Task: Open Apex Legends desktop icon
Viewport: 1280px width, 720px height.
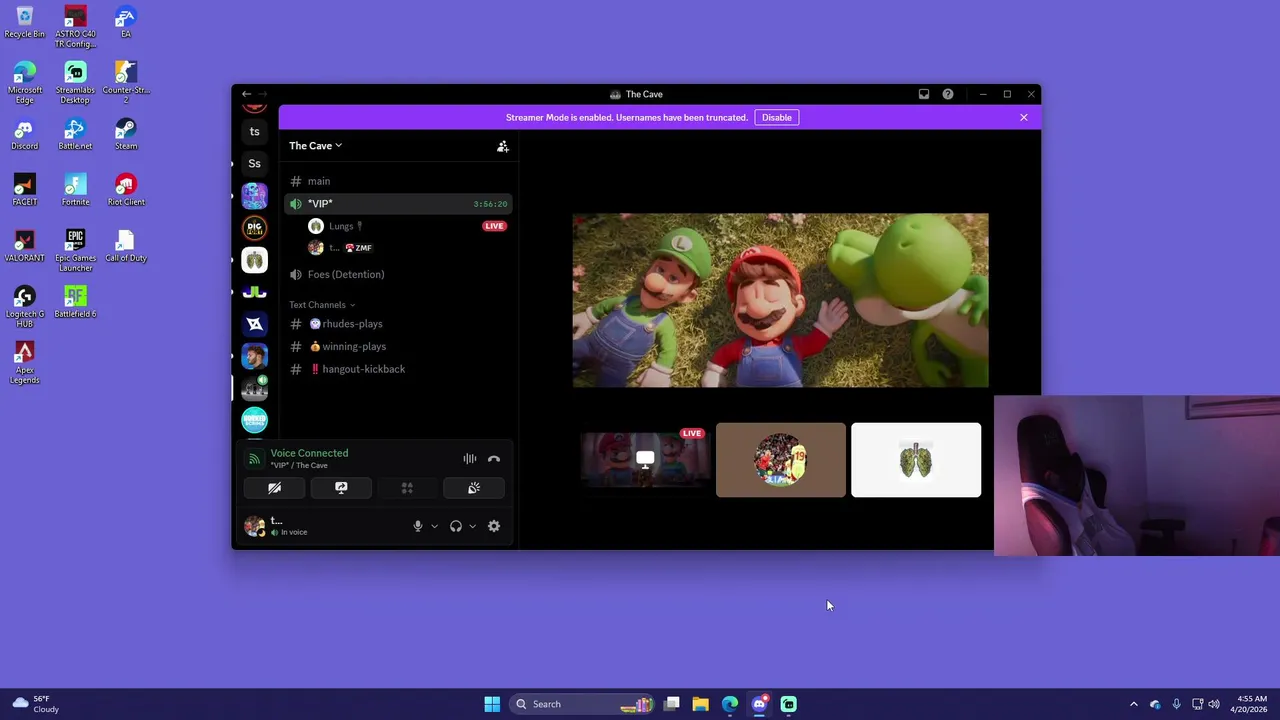Action: point(25,363)
